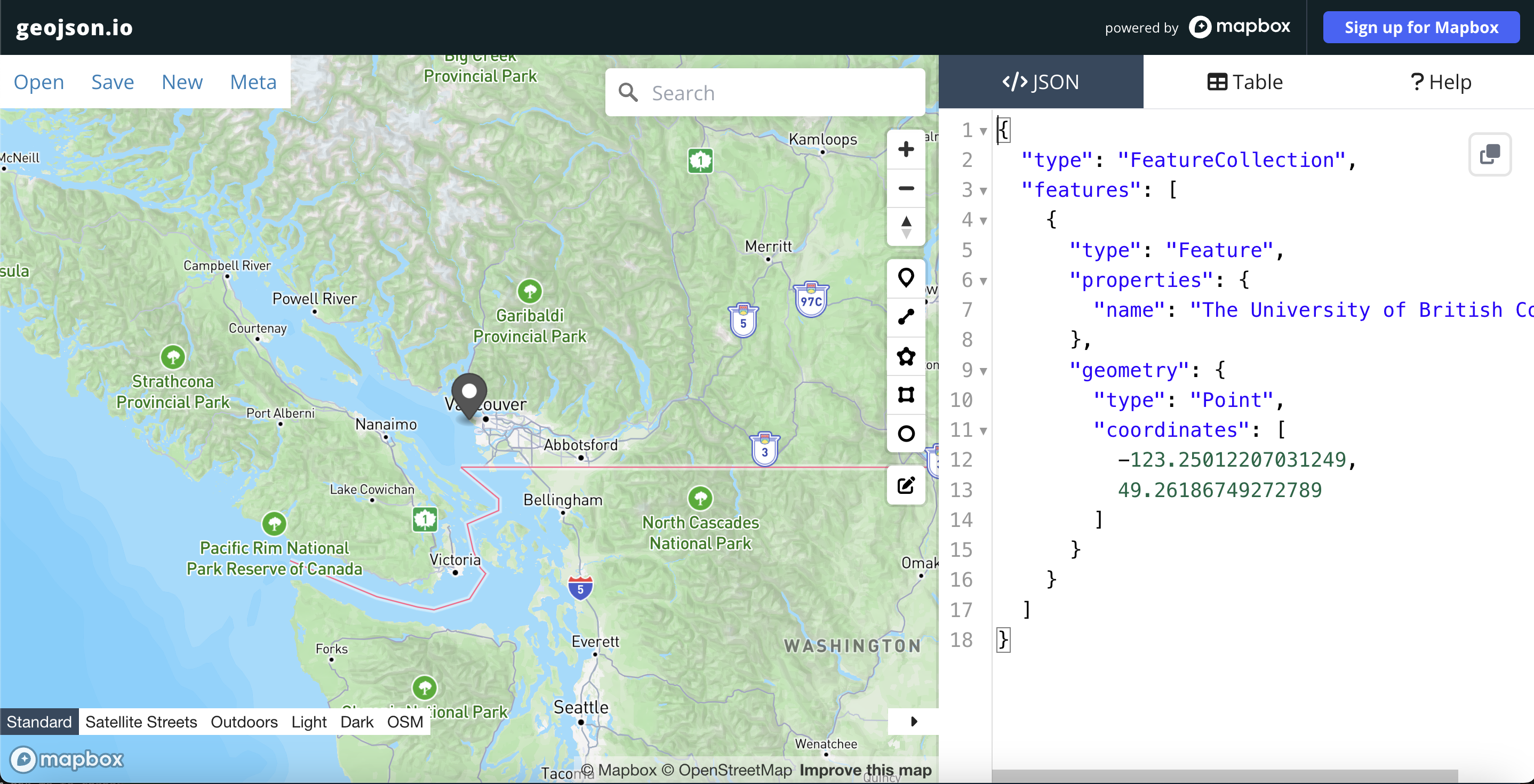
Task: Click the Bellingham label on map
Action: (x=563, y=499)
